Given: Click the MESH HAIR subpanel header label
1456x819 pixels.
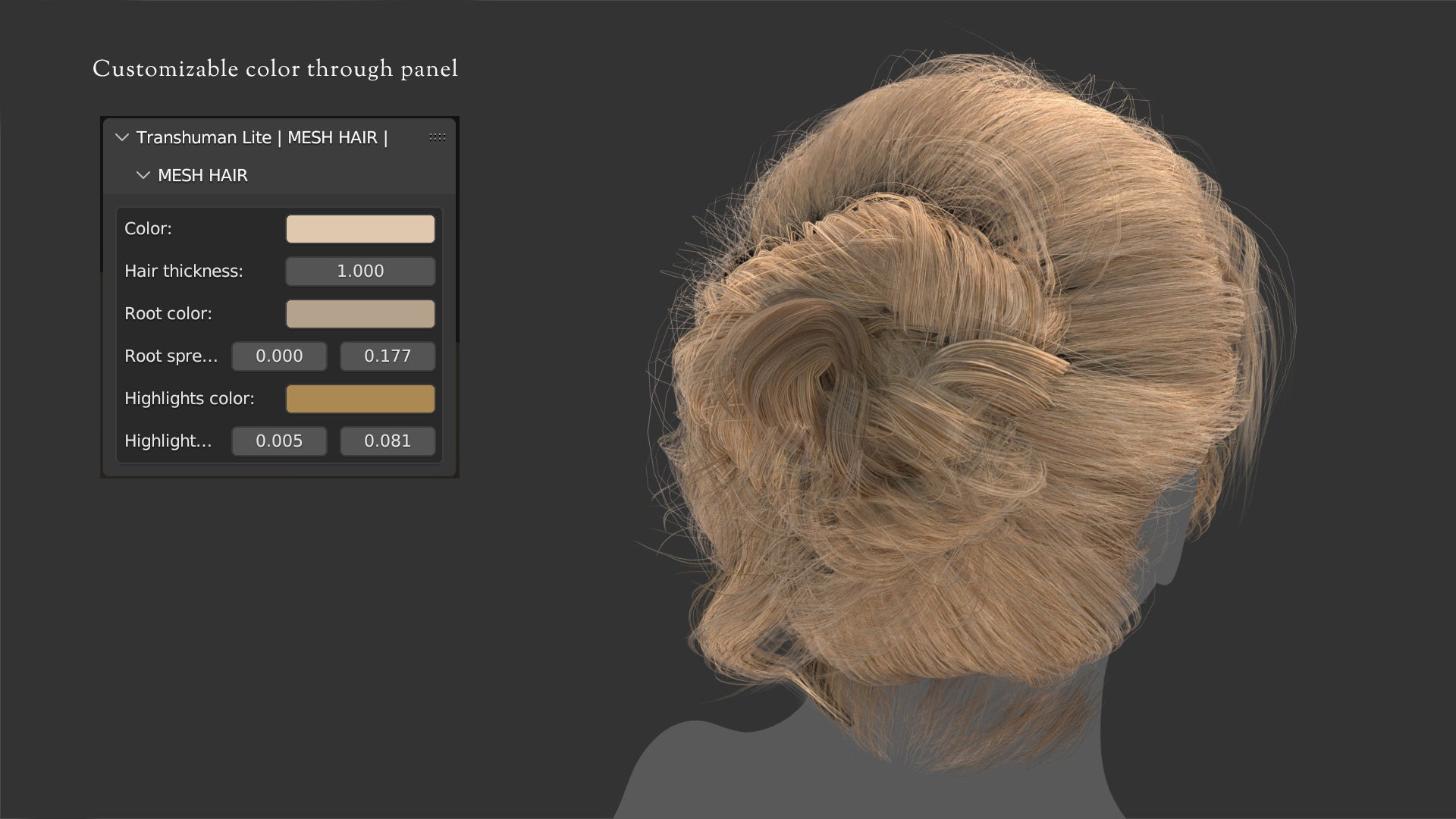Looking at the screenshot, I should 202,176.
